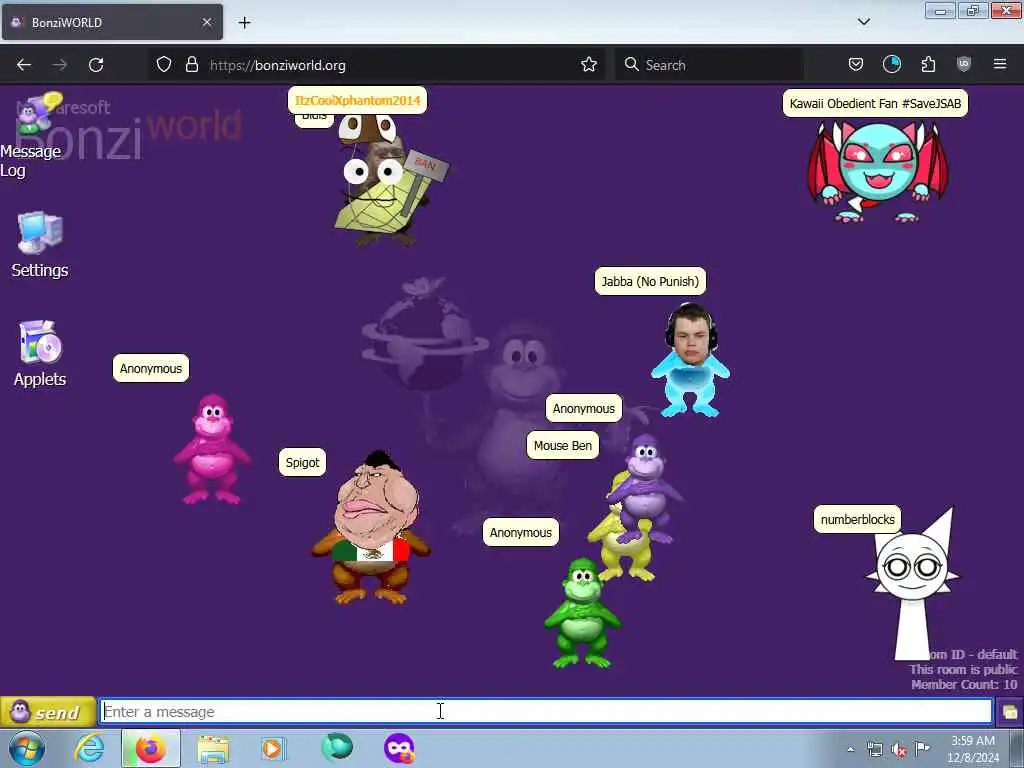Image resolution: width=1024 pixels, height=768 pixels.
Task: Click the Member Count: 10 text
Action: (x=964, y=684)
